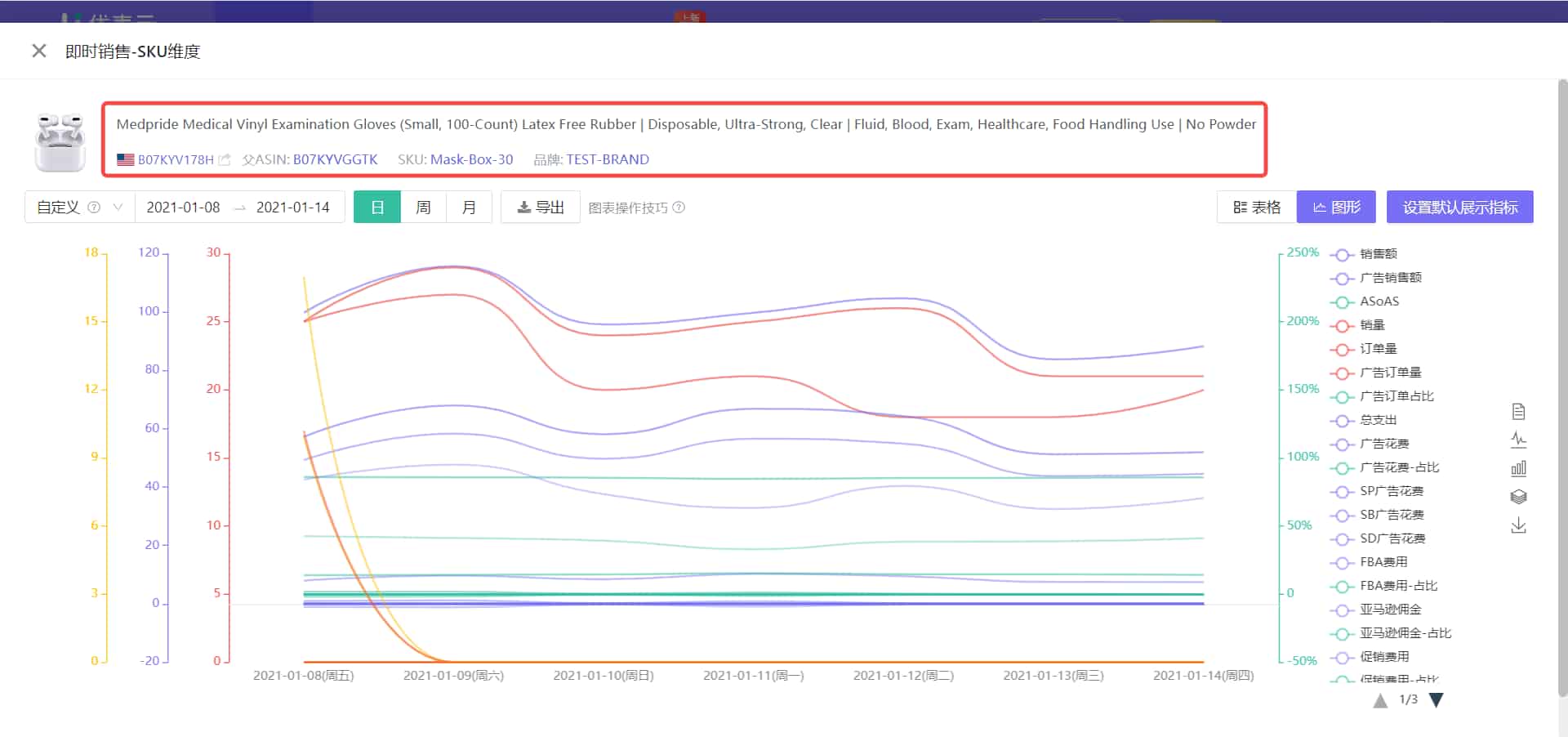Open external link icon beside B07KYV178H
The height and width of the screenshot is (737, 1568).
tap(225, 160)
